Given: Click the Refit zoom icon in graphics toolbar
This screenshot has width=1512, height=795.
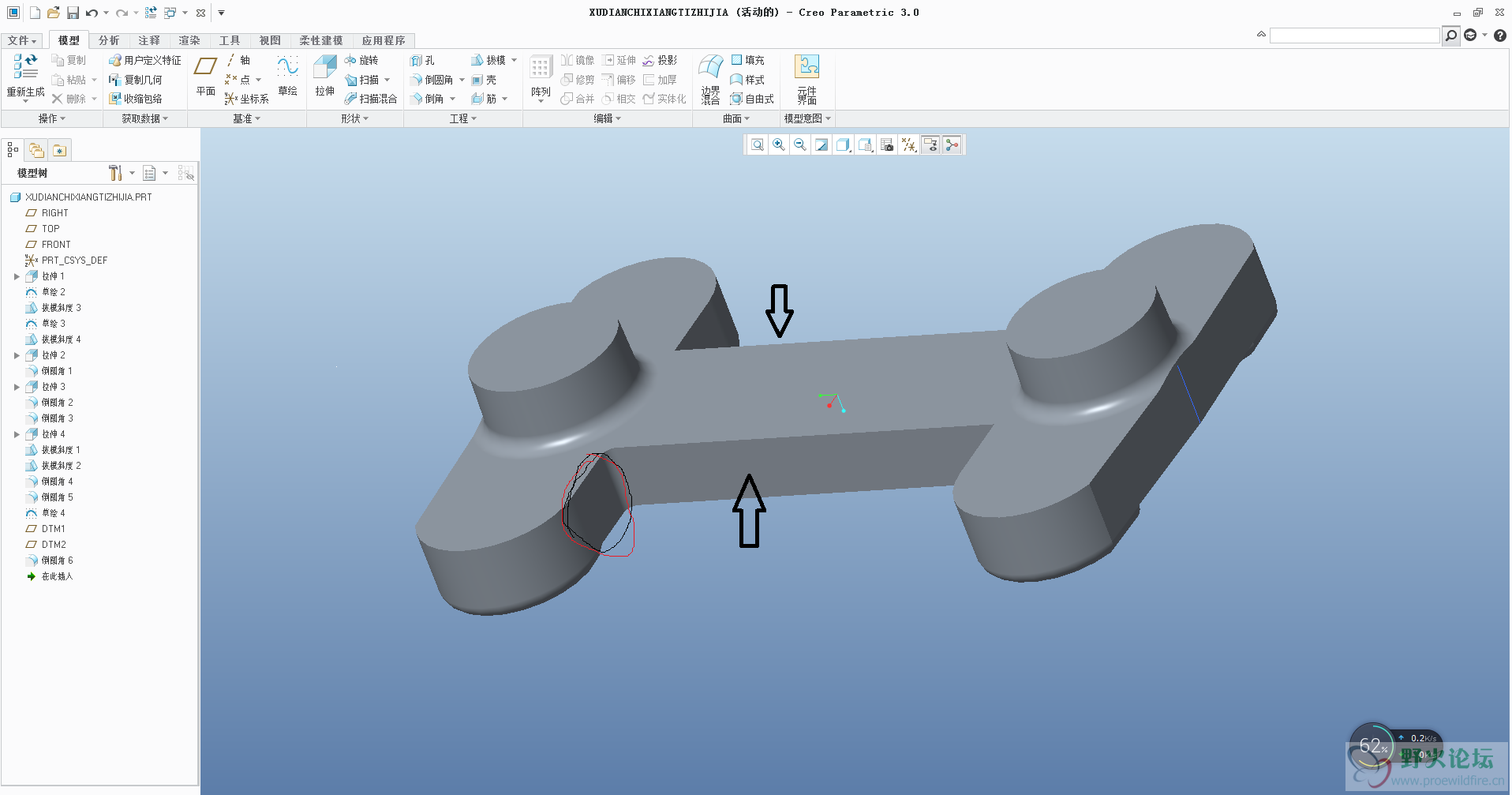Looking at the screenshot, I should [x=757, y=144].
